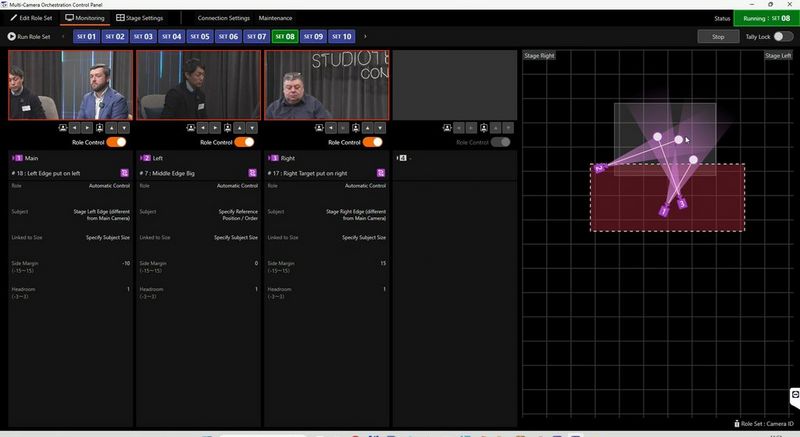
Task: Lower camera 1 headroom with down arrow
Action: pyautogui.click(x=124, y=128)
